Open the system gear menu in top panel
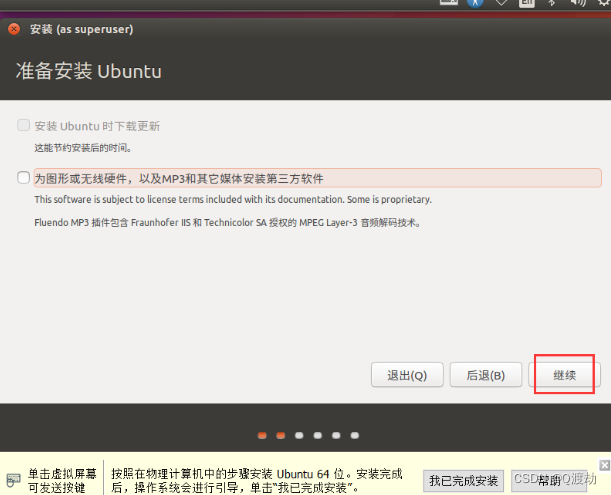611x495 pixels. coord(604,3)
